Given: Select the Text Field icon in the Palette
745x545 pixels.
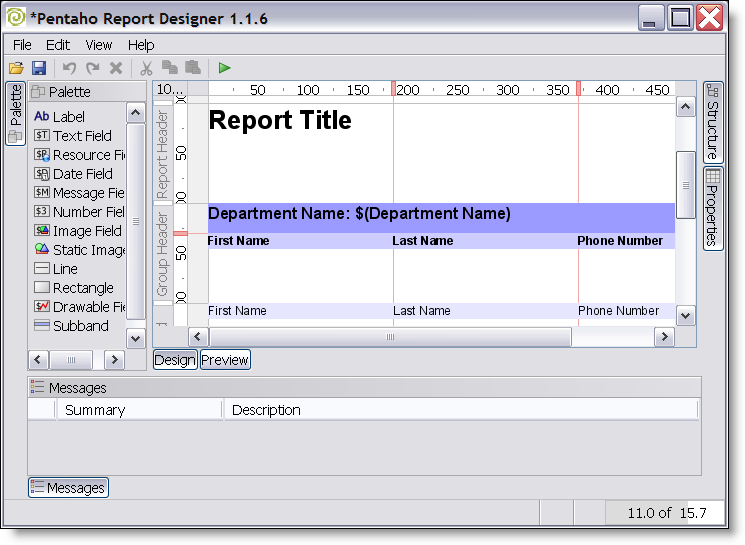Looking at the screenshot, I should [42, 135].
